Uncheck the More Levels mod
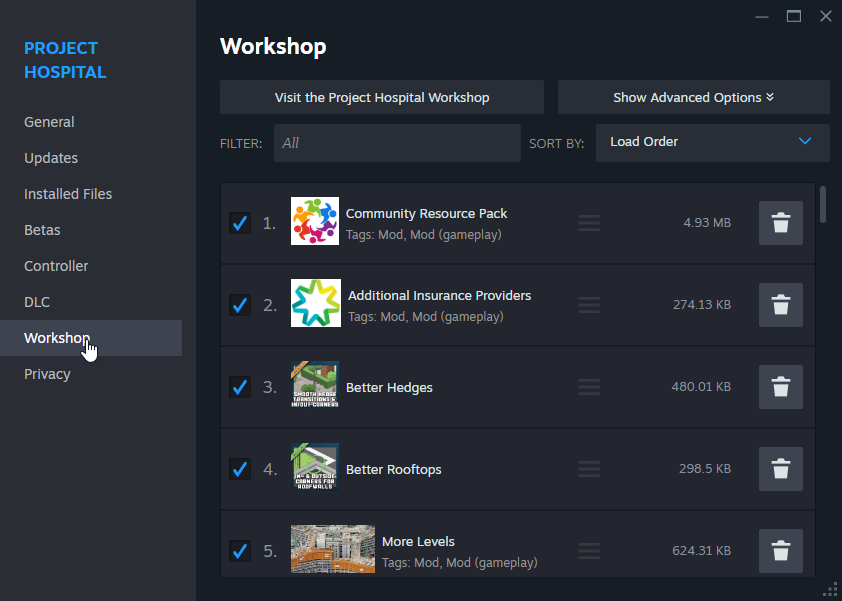Screen dimensions: 842x601 240,551
